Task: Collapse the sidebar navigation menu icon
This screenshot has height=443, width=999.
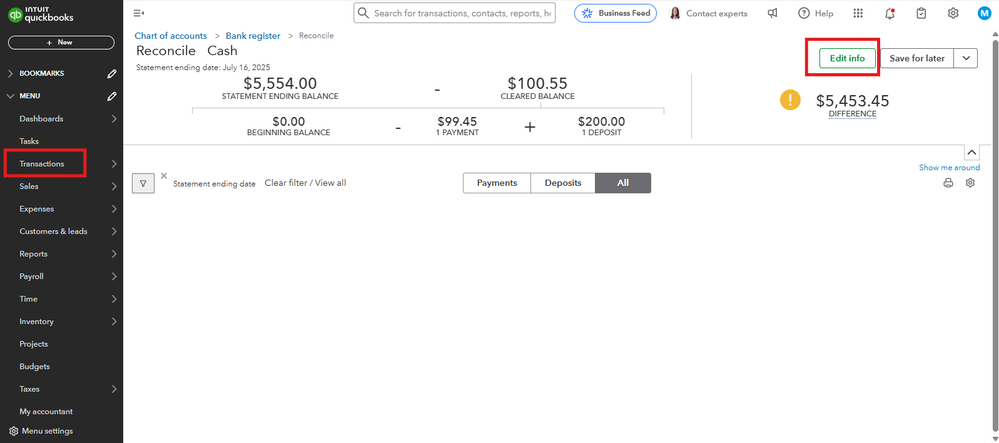Action: pos(138,13)
